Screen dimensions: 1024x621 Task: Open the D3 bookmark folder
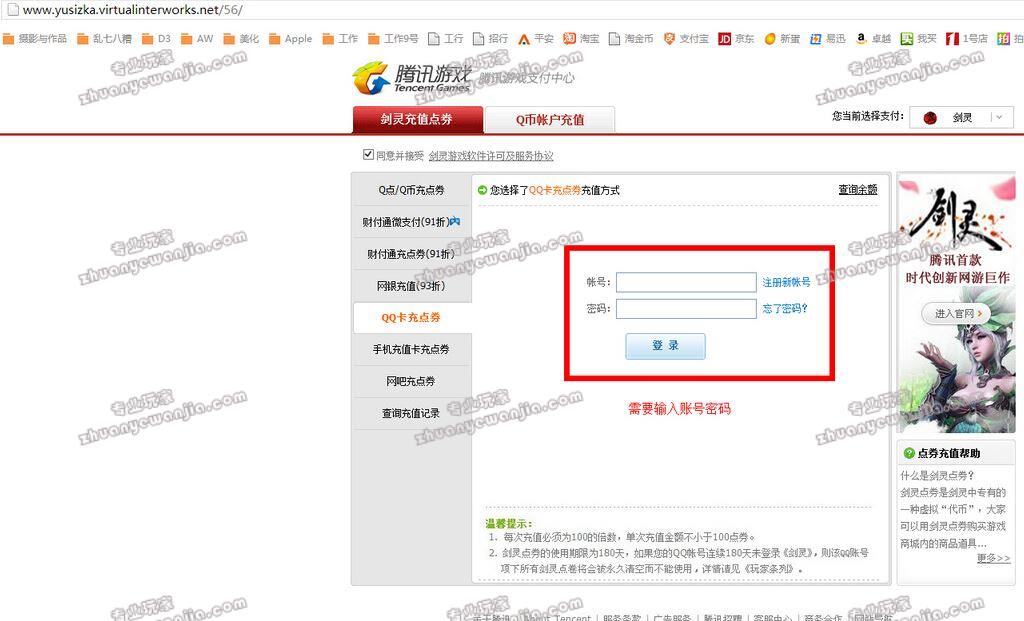(x=156, y=39)
